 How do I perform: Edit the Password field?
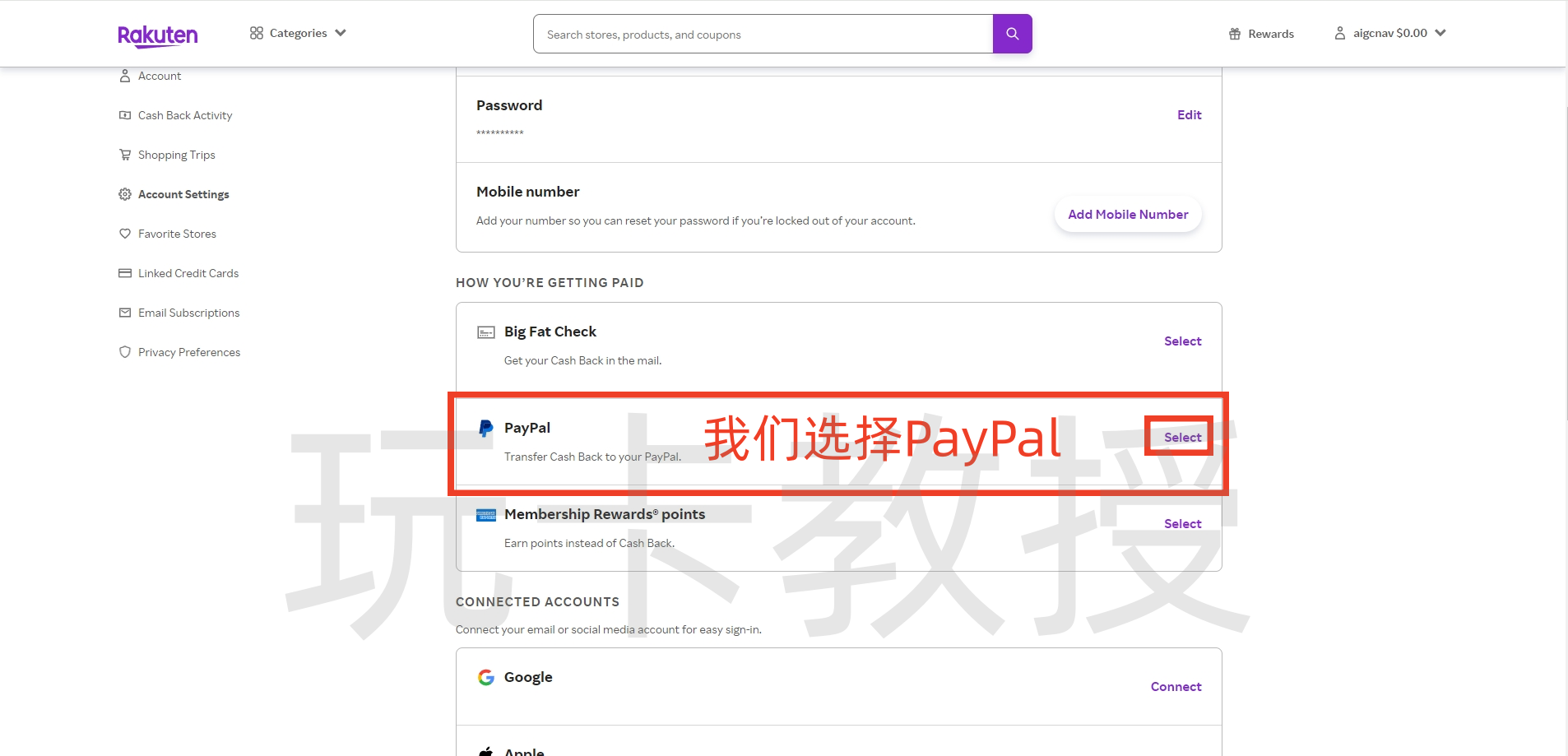coord(1189,115)
